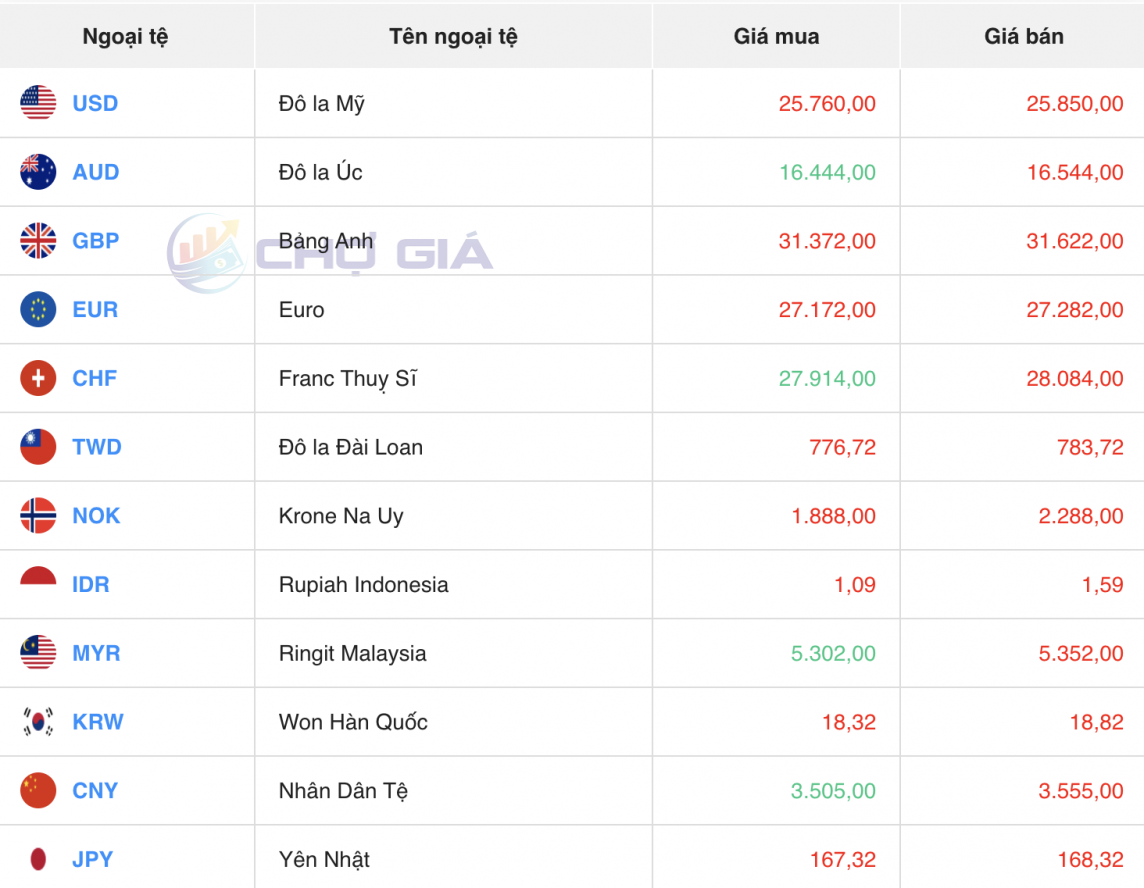Click the Australian flag icon
This screenshot has width=1144, height=888.
point(38,172)
